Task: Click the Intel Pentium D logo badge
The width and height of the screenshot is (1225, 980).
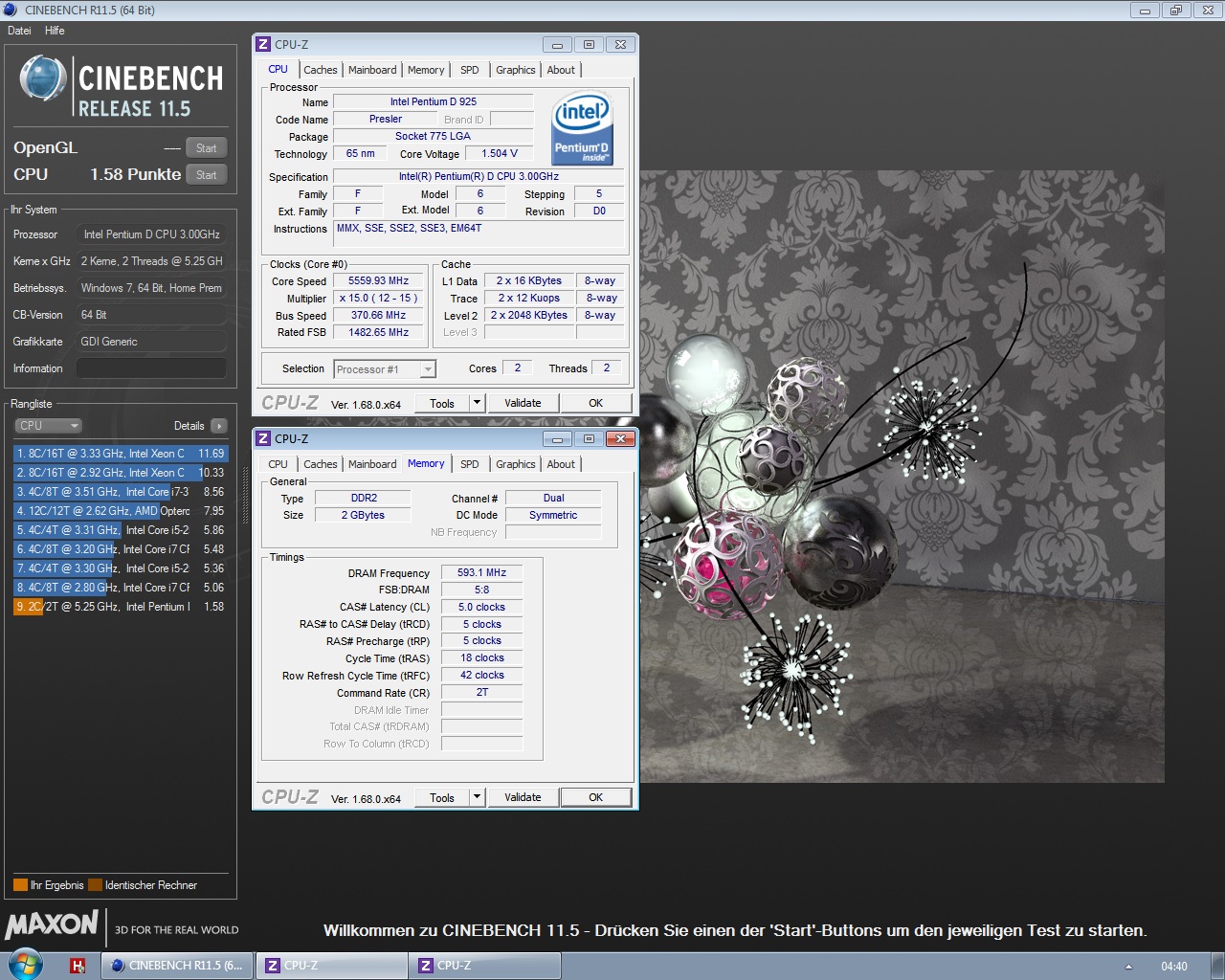Action: point(582,129)
